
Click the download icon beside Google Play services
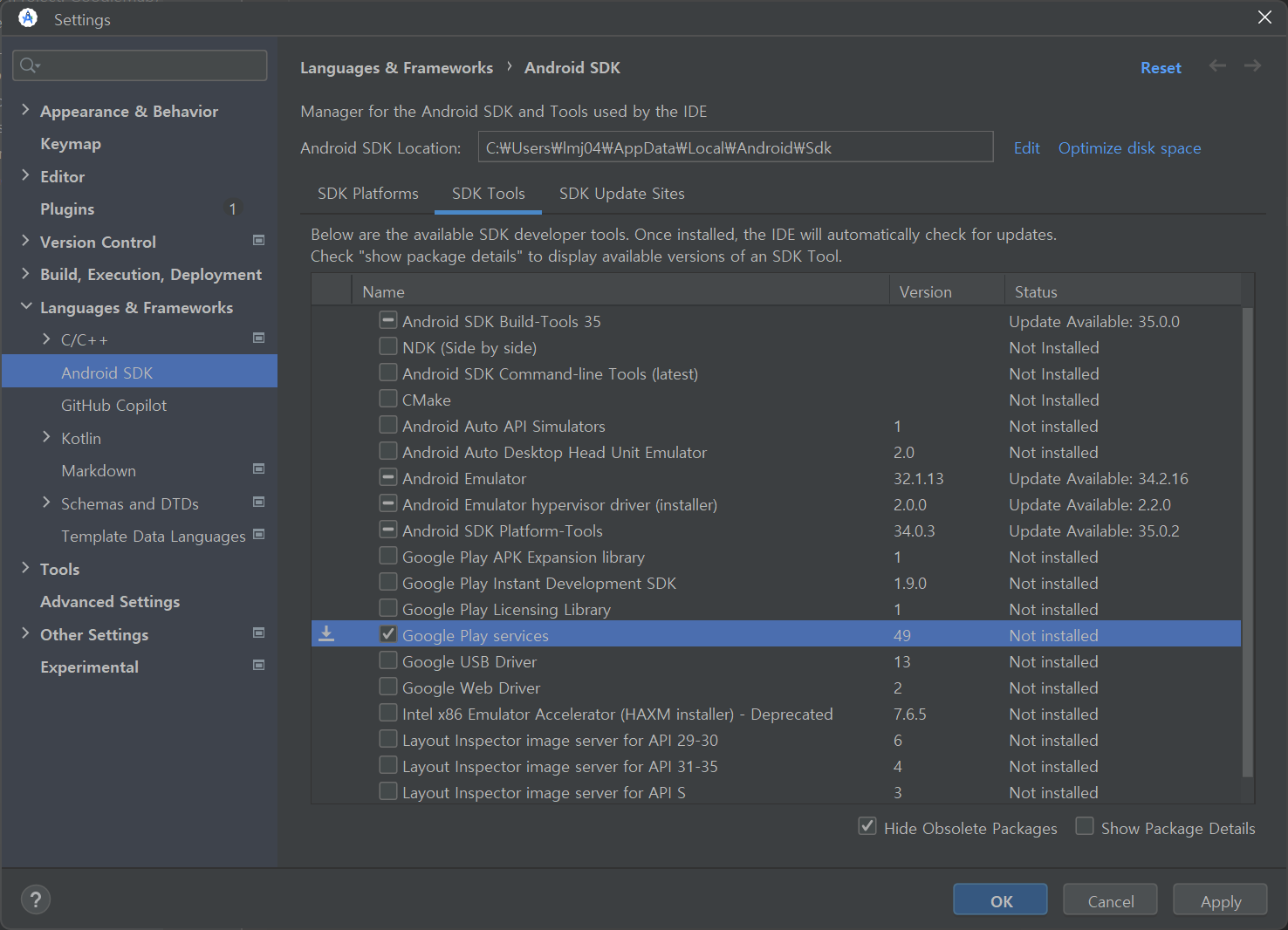[x=326, y=634]
